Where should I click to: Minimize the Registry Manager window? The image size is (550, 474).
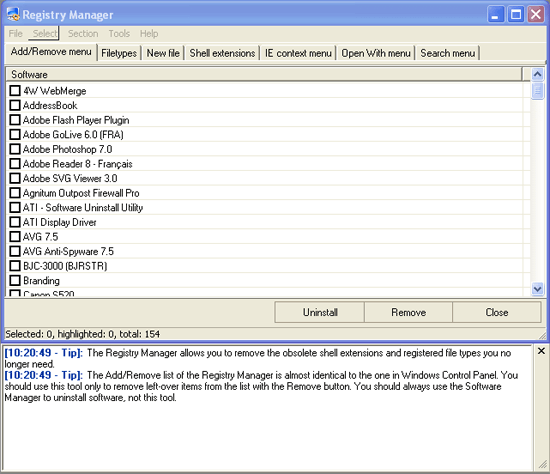[496, 15]
